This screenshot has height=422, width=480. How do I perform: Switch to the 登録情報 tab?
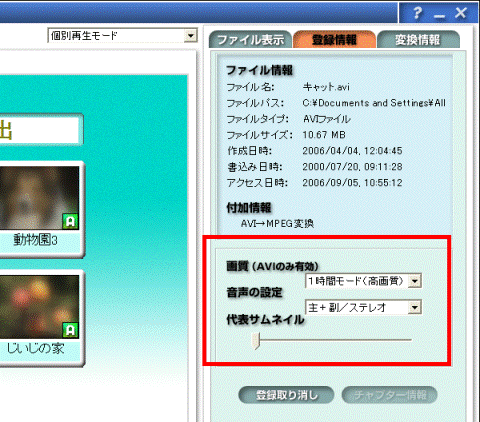point(334,40)
